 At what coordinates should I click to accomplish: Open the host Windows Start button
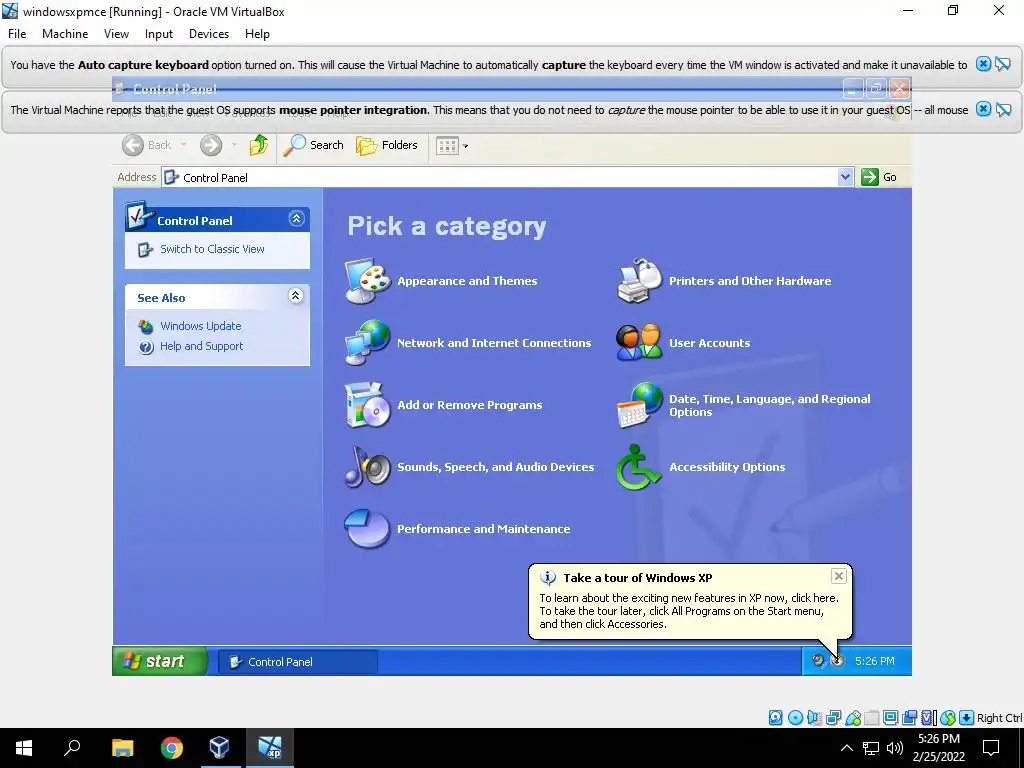coord(24,748)
